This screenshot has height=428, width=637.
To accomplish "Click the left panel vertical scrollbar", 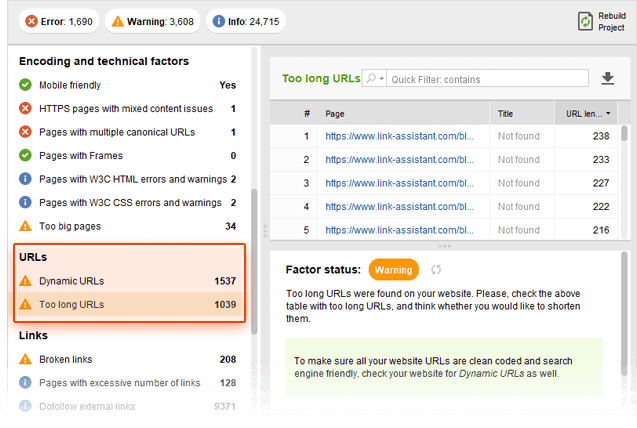I will (x=256, y=260).
